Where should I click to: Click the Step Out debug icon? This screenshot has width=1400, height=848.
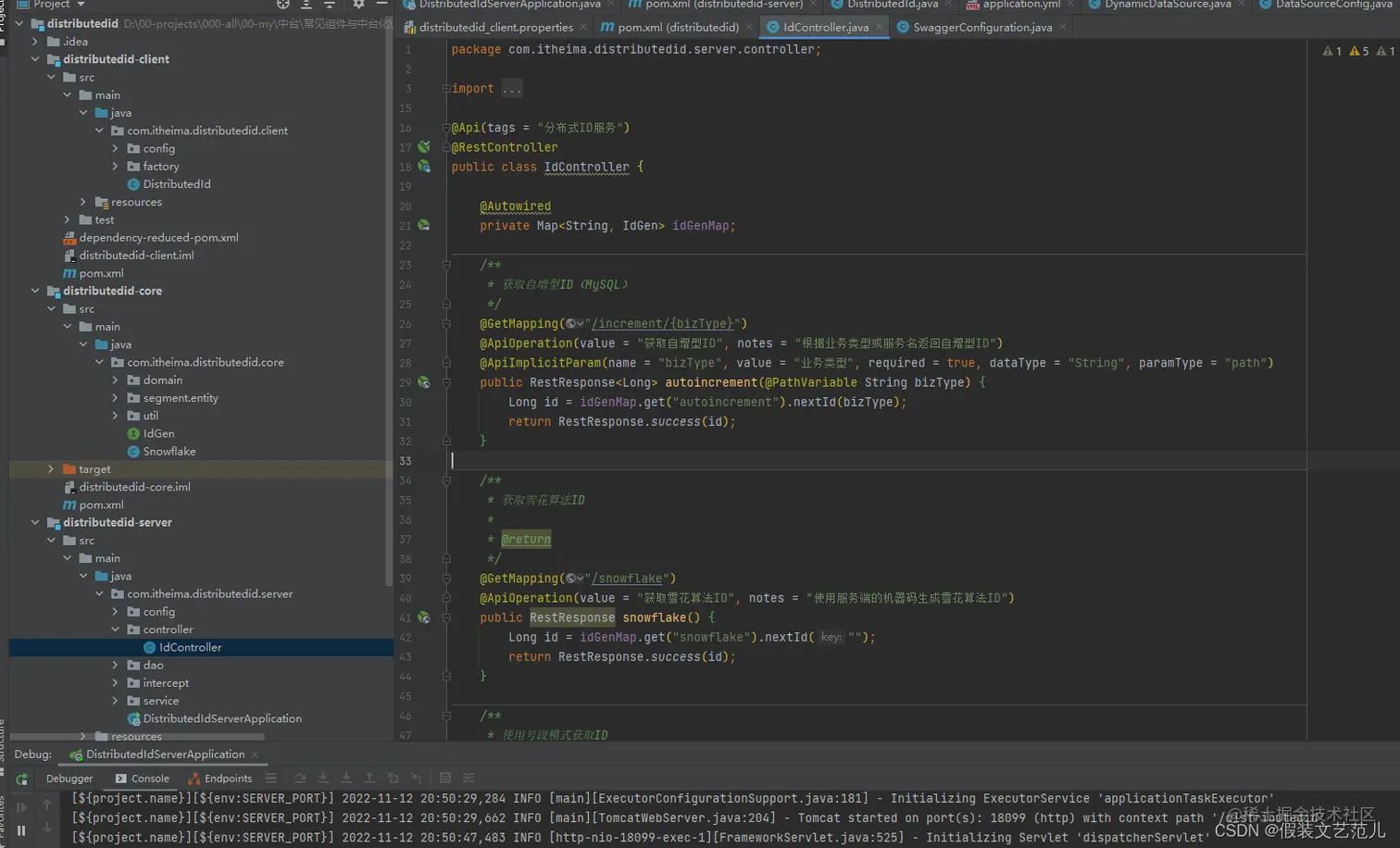pyautogui.click(x=369, y=779)
